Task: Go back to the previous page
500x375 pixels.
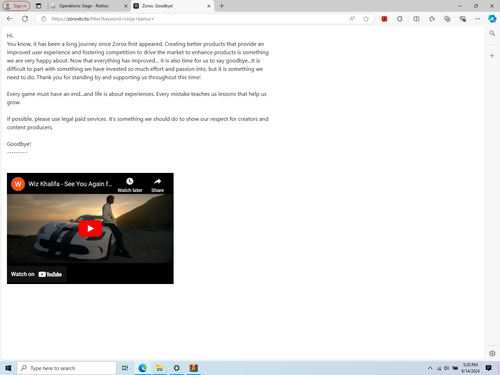Action: [10, 19]
